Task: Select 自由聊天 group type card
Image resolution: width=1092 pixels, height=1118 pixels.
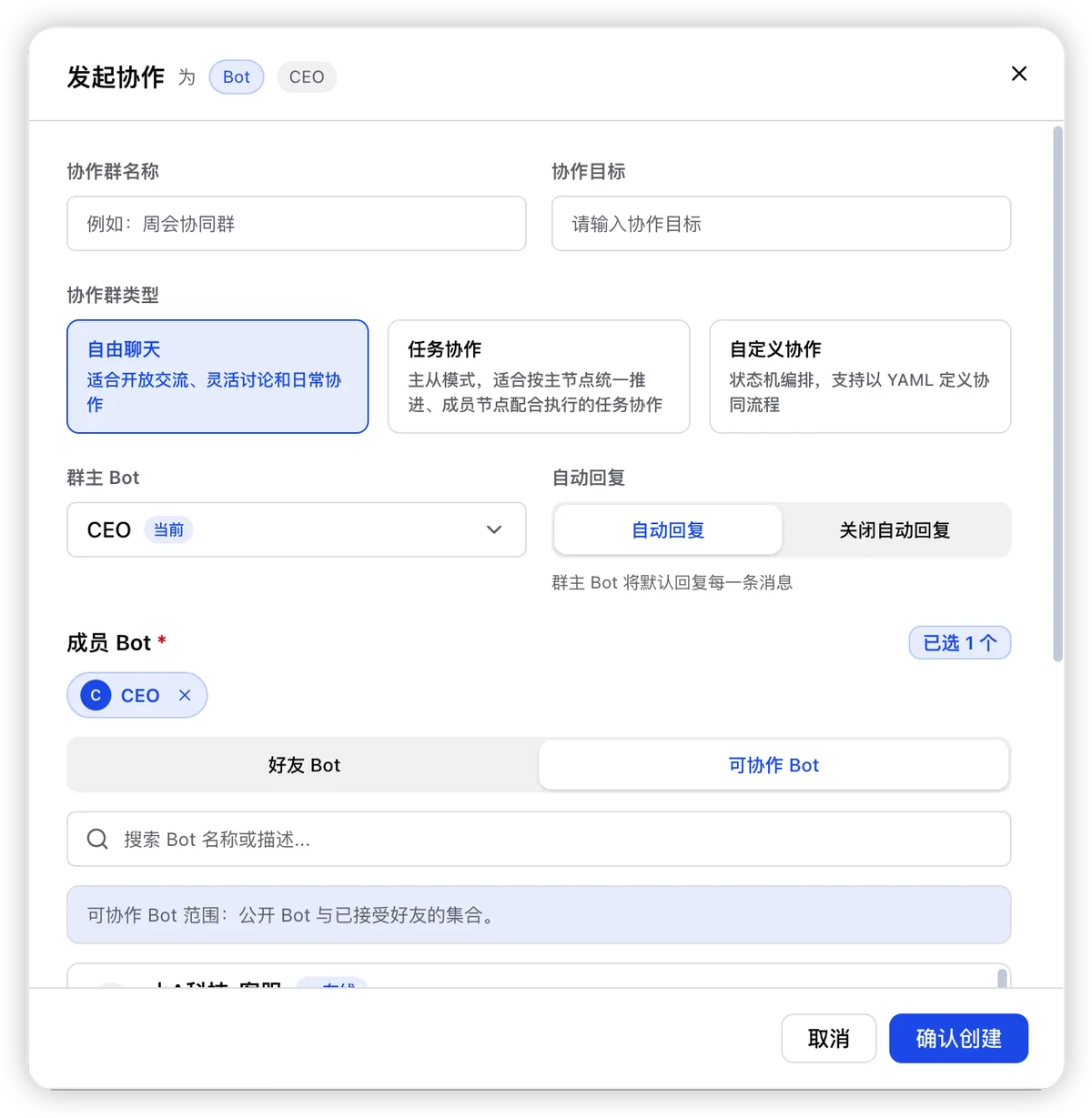Action: coord(217,377)
